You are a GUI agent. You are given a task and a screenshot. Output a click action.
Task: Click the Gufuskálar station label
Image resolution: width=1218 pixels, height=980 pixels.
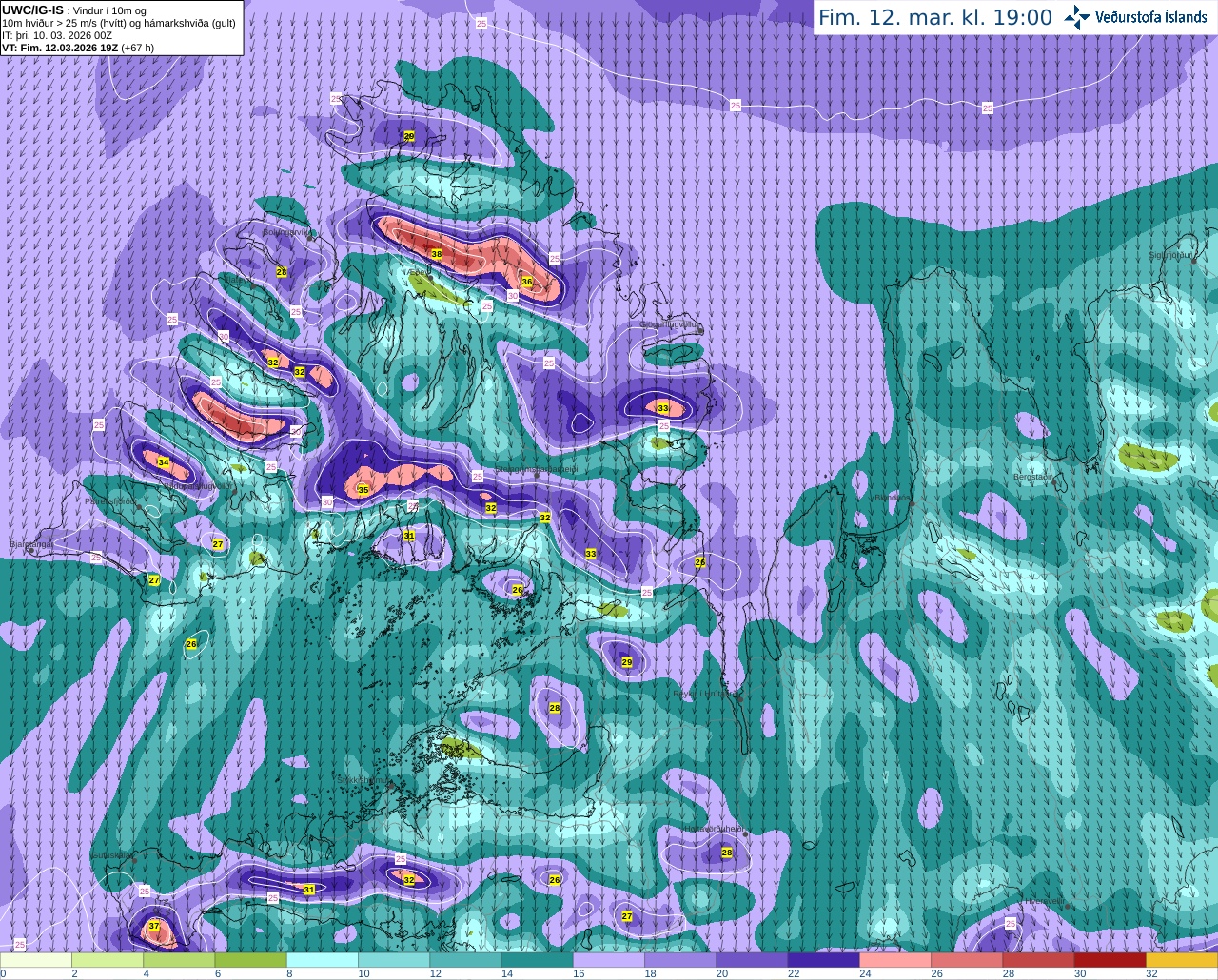coord(112,855)
